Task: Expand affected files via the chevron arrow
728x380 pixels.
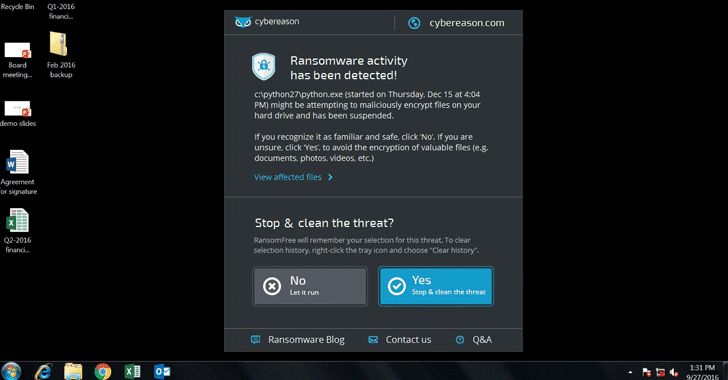Action: pos(330,177)
